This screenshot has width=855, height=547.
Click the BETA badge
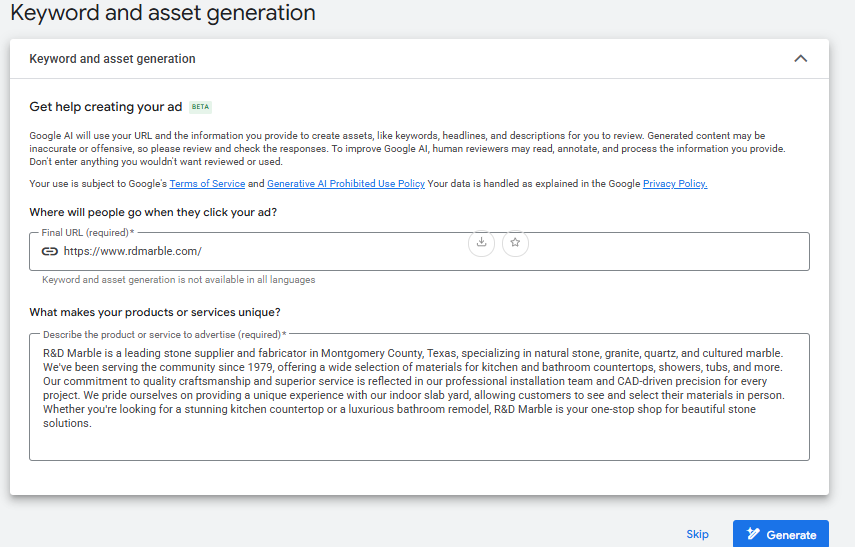[x=200, y=107]
